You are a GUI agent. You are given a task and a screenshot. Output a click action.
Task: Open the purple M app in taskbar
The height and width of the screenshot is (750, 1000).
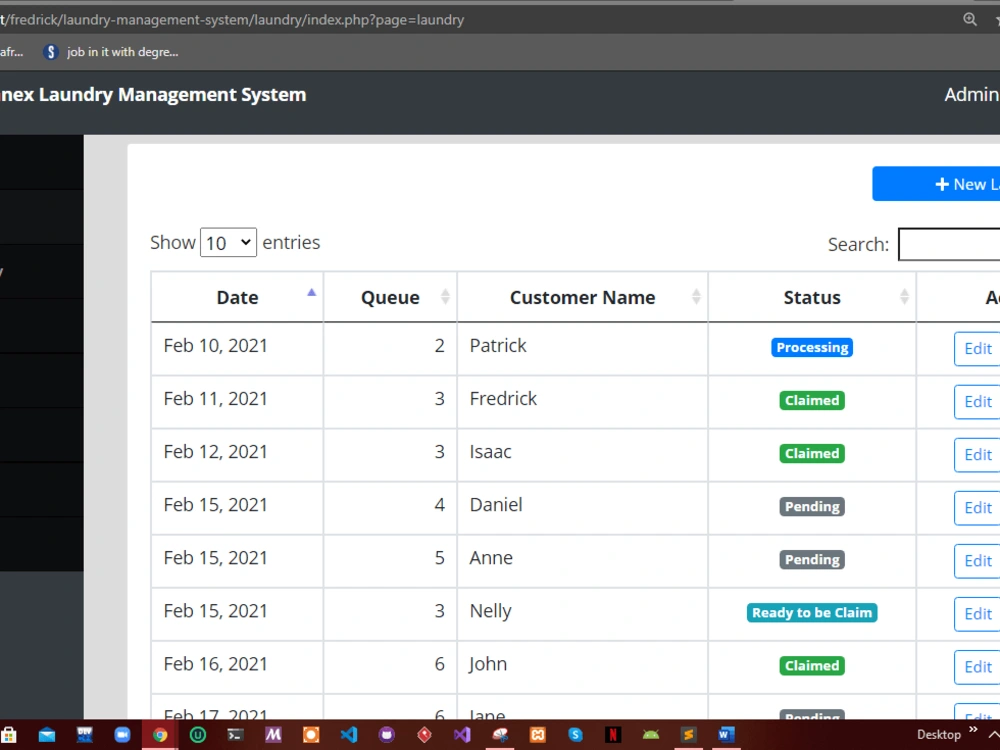[273, 735]
